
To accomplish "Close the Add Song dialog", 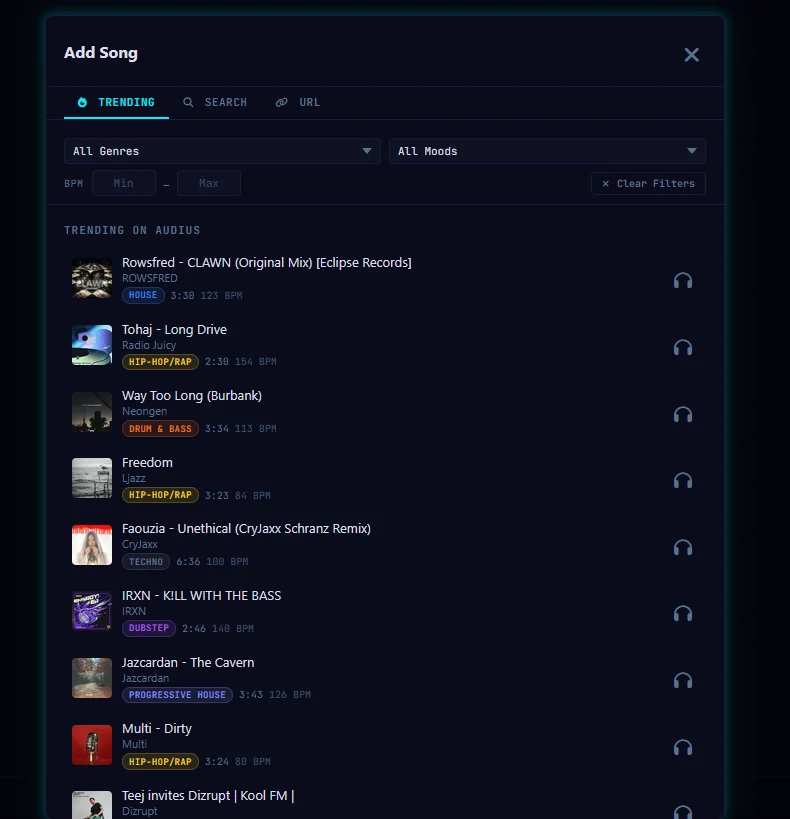I will 691,54.
